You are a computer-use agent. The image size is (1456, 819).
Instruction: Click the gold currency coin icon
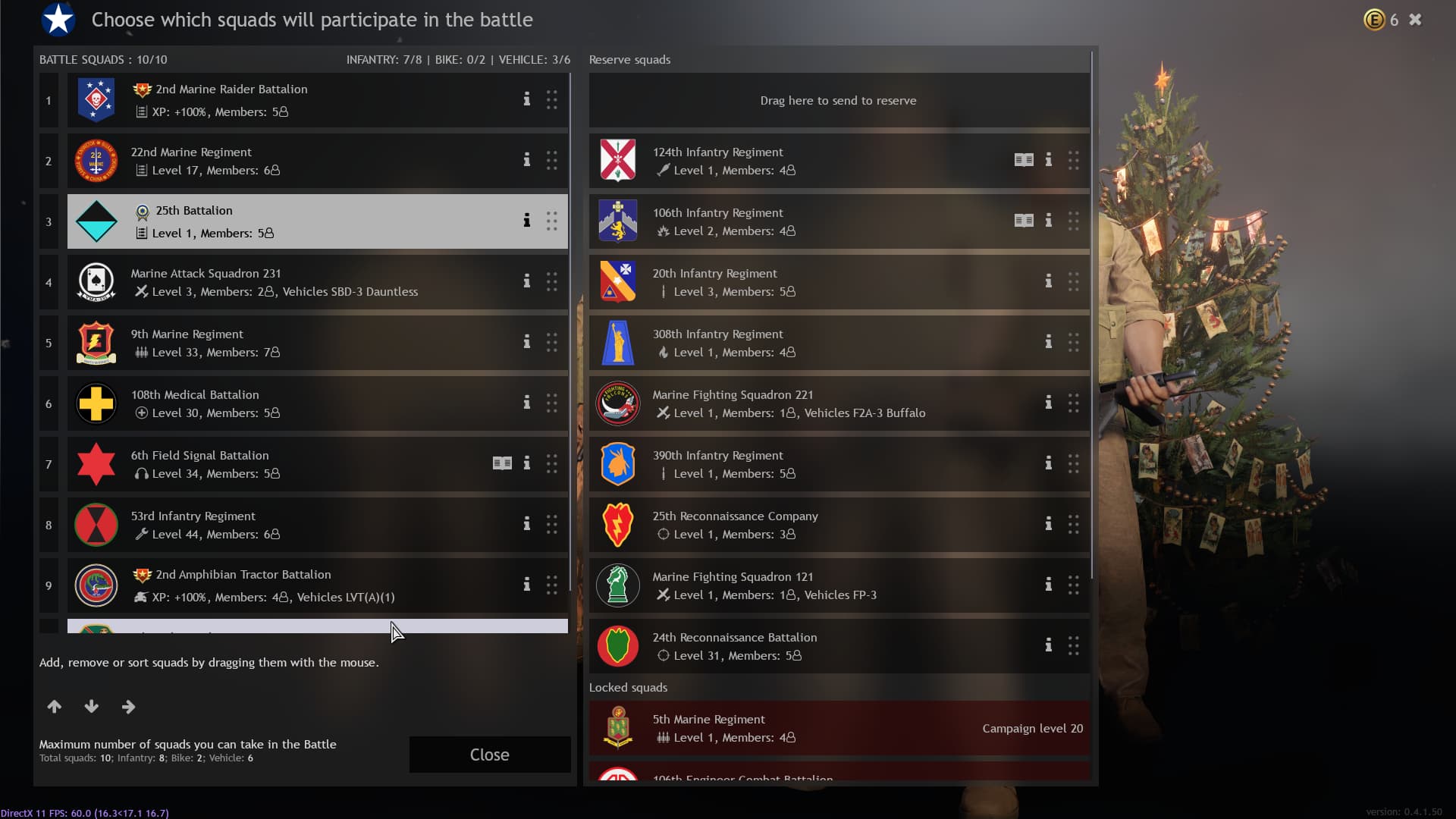tap(1374, 20)
